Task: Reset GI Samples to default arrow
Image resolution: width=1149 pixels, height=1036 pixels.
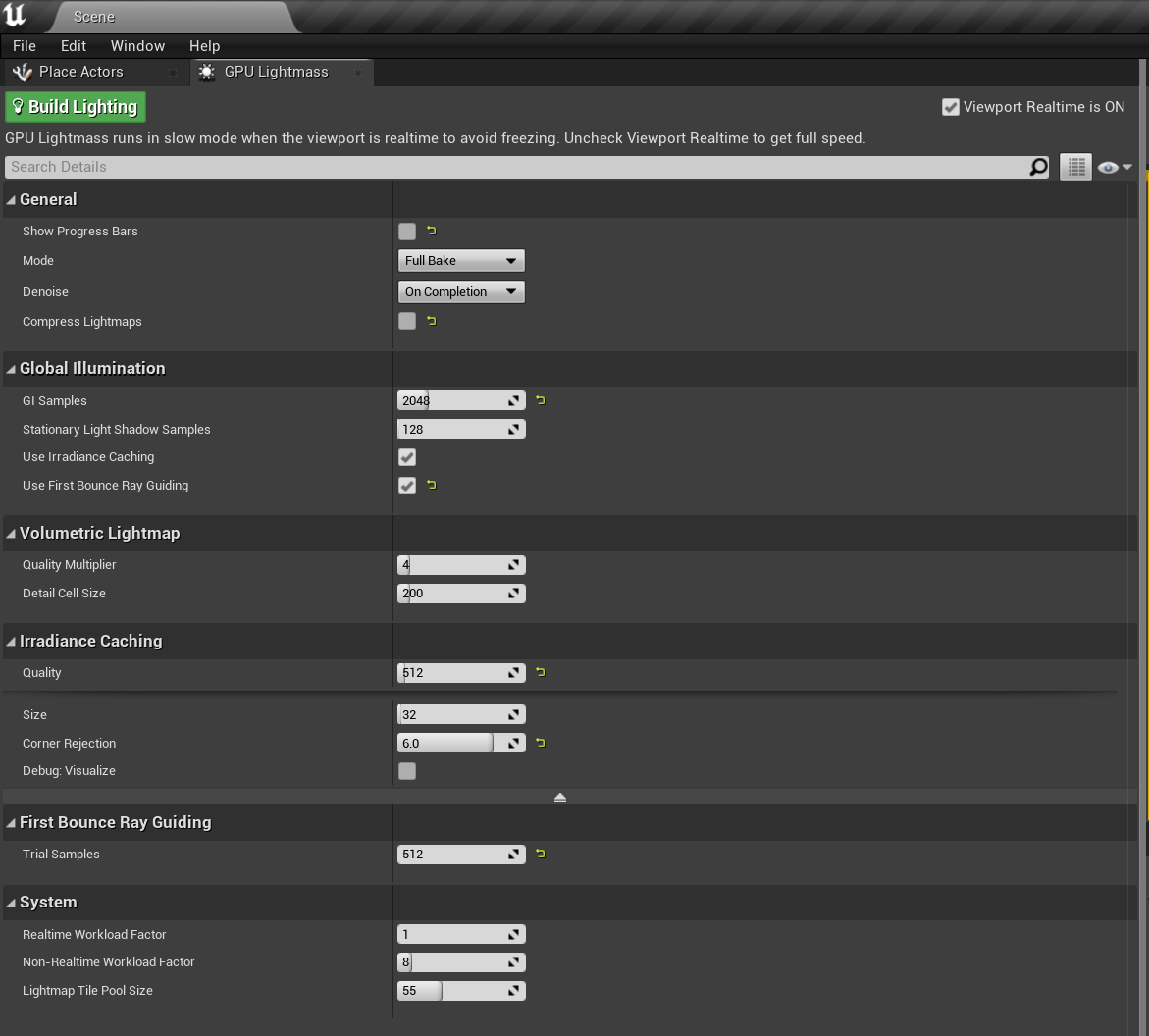Action: (541, 400)
